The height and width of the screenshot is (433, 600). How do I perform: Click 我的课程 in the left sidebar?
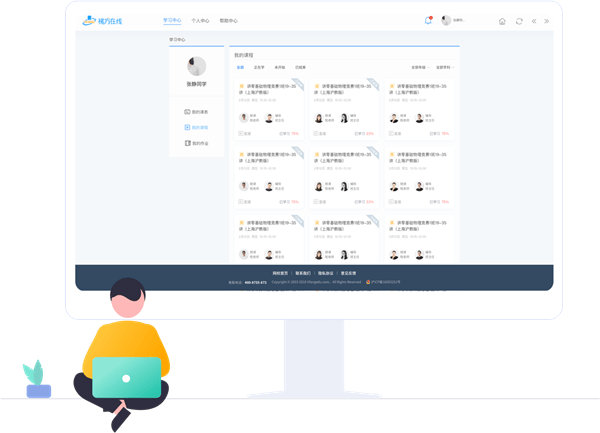click(x=199, y=128)
